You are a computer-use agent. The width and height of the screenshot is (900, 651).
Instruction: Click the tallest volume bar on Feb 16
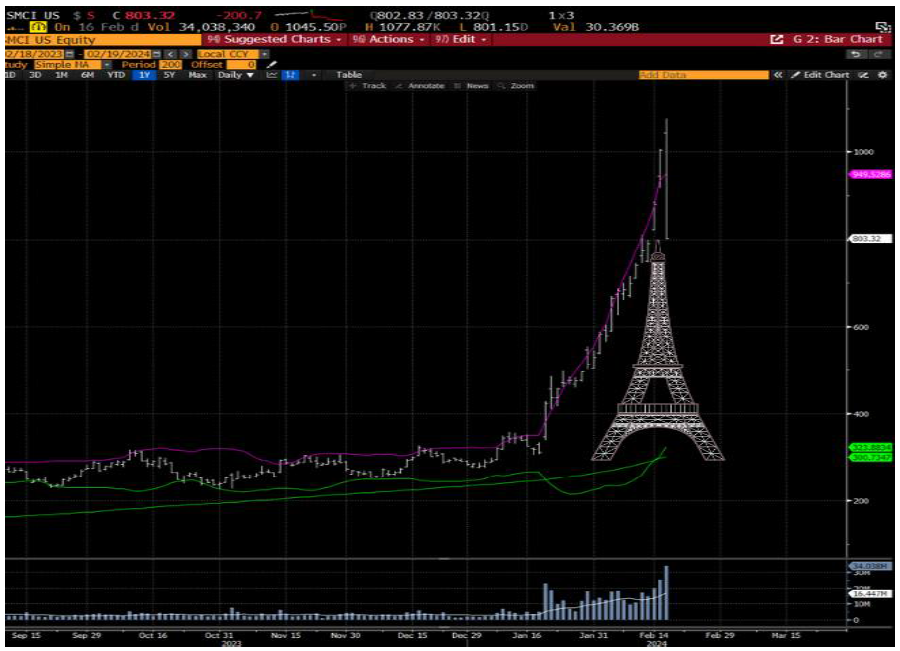tap(666, 593)
